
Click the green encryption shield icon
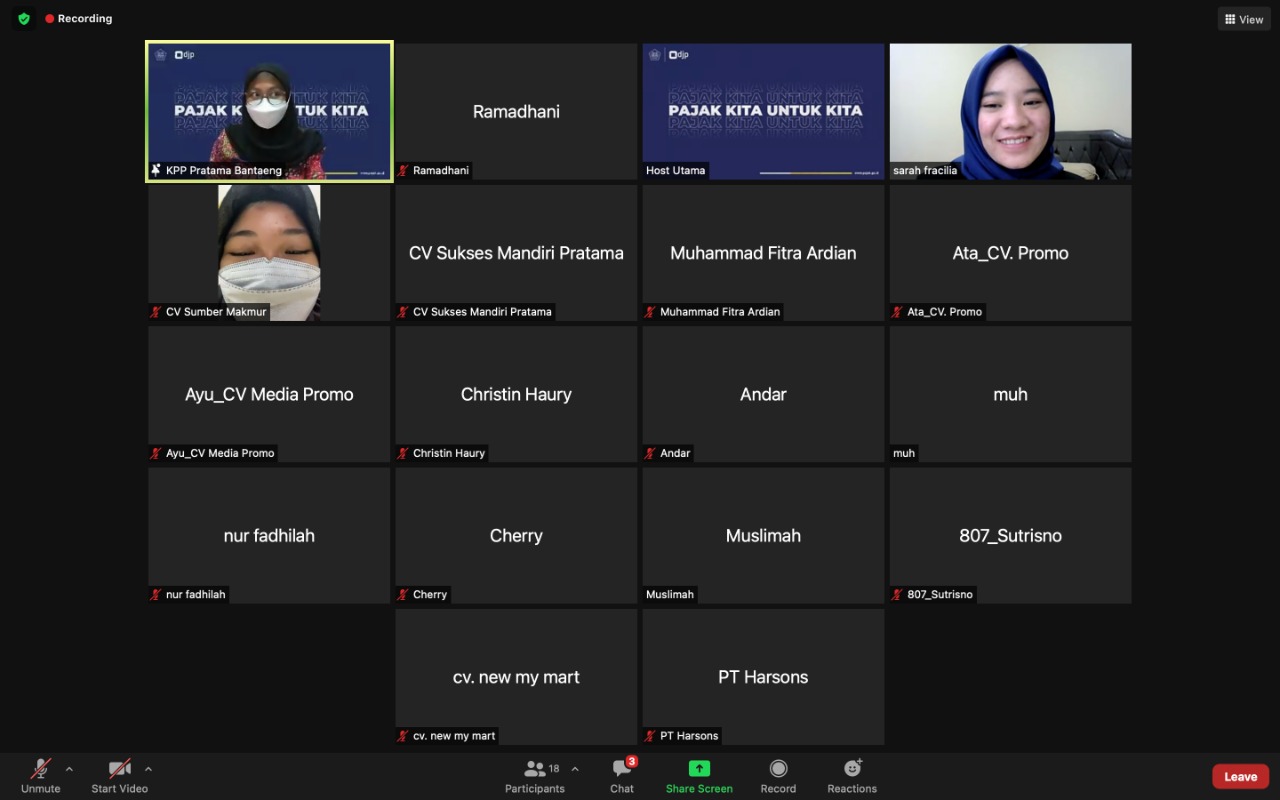point(24,19)
